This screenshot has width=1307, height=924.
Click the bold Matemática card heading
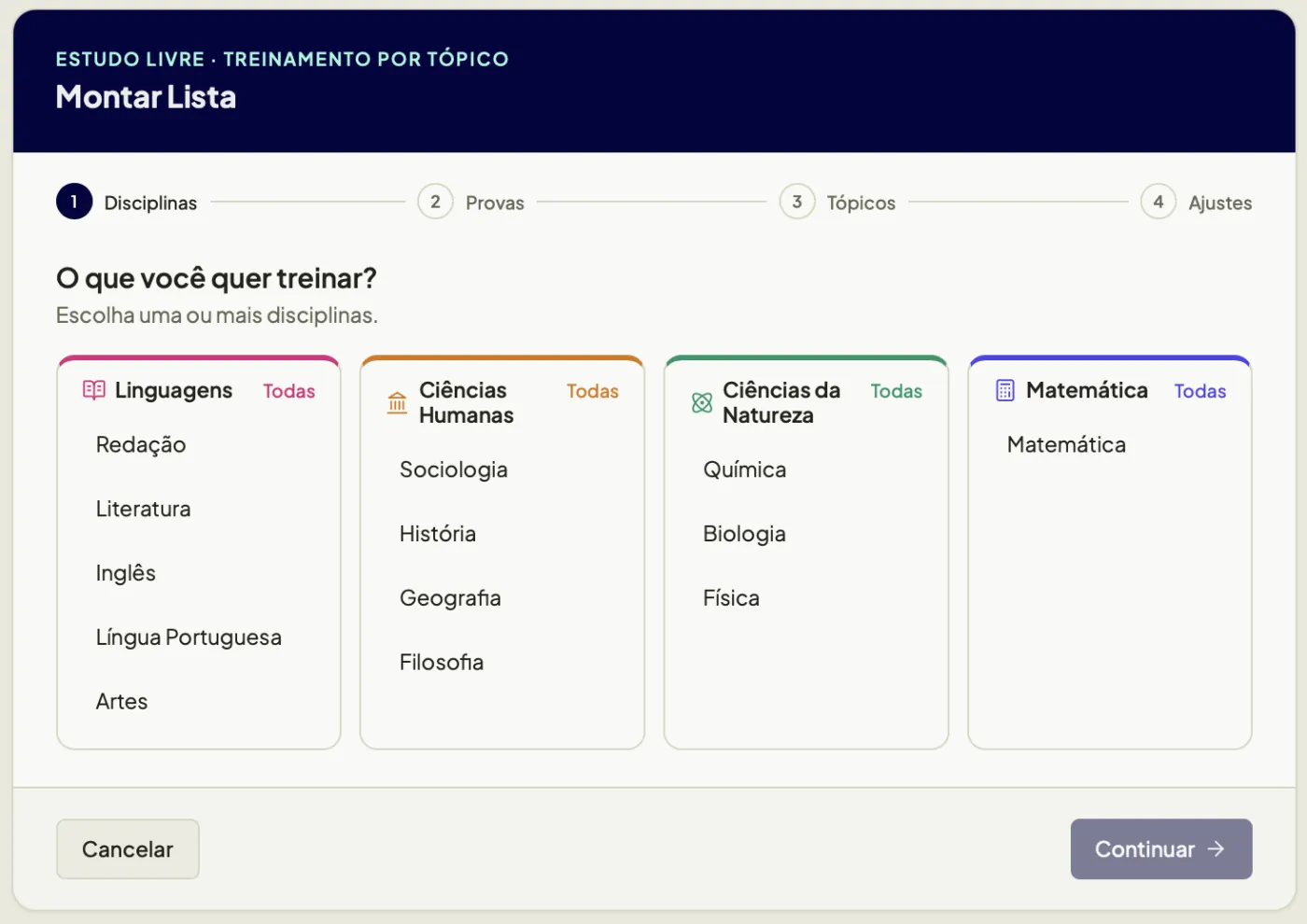[1087, 390]
